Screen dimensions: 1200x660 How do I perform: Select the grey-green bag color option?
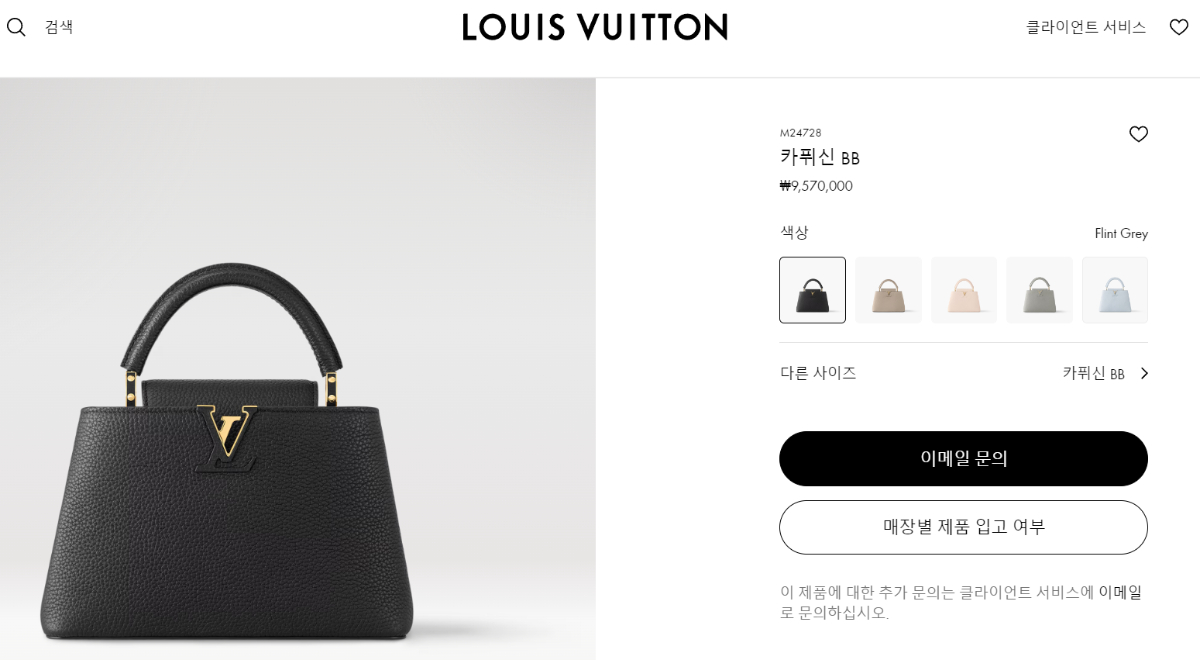click(x=1040, y=290)
